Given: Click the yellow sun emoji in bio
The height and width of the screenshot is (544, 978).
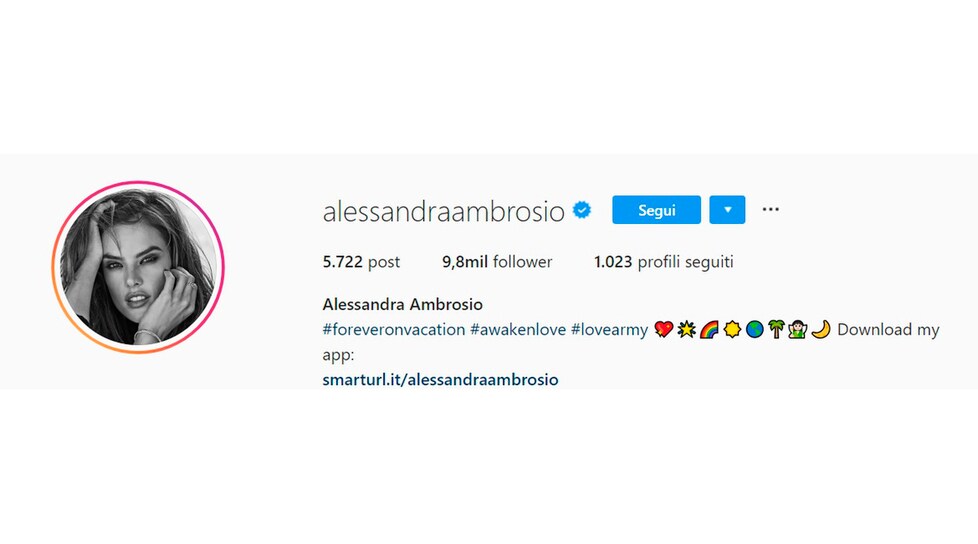Looking at the screenshot, I should pyautogui.click(x=732, y=329).
